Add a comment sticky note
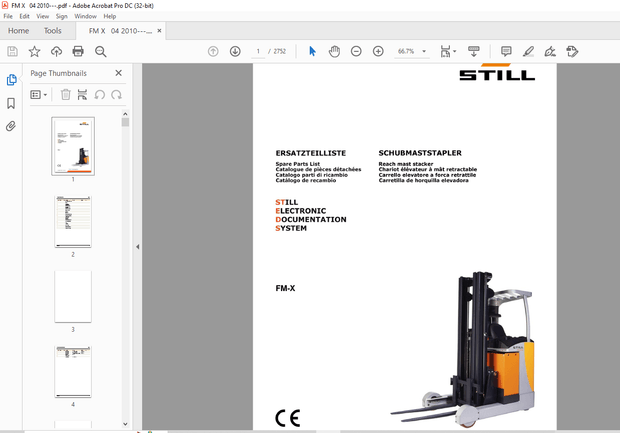The height and width of the screenshot is (433, 620). 506,51
